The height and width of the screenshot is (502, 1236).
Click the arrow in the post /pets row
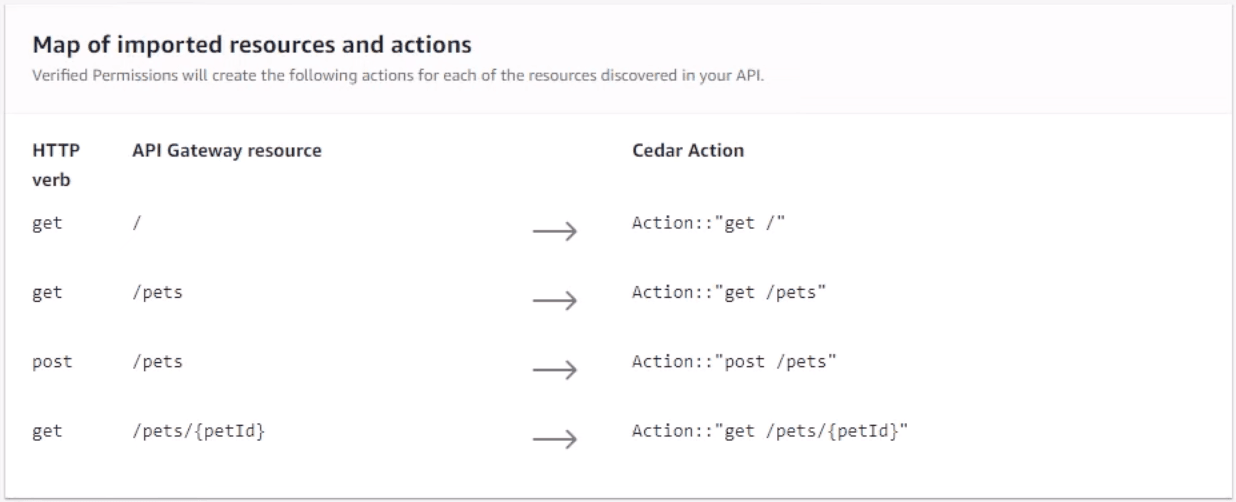coord(555,370)
